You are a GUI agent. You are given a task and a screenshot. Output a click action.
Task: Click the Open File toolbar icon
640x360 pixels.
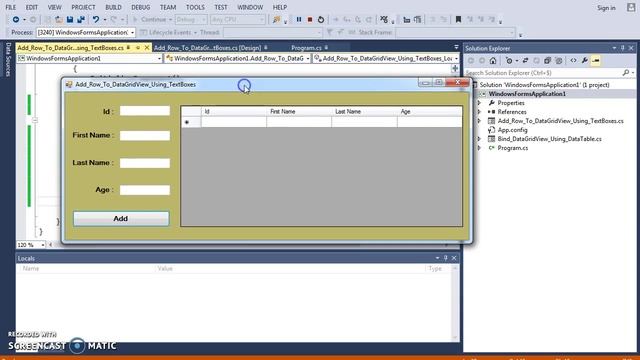(x=59, y=20)
